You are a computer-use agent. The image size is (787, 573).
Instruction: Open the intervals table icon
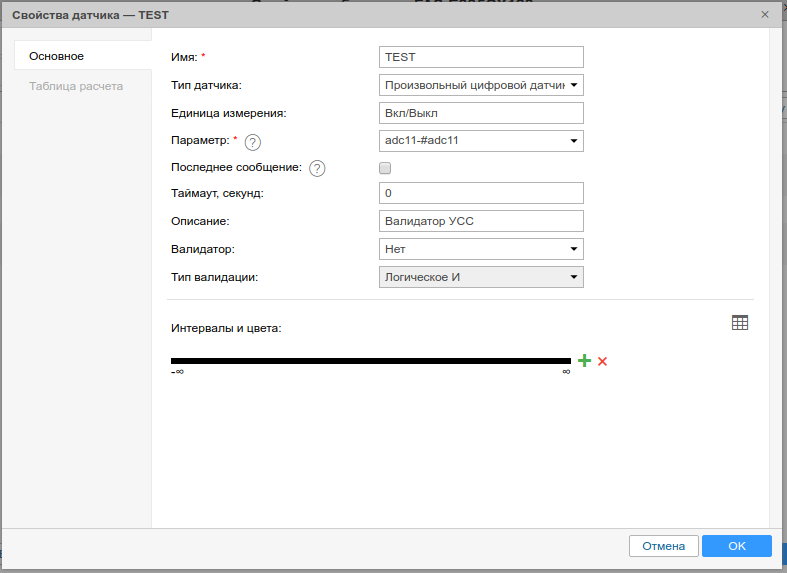click(x=740, y=322)
